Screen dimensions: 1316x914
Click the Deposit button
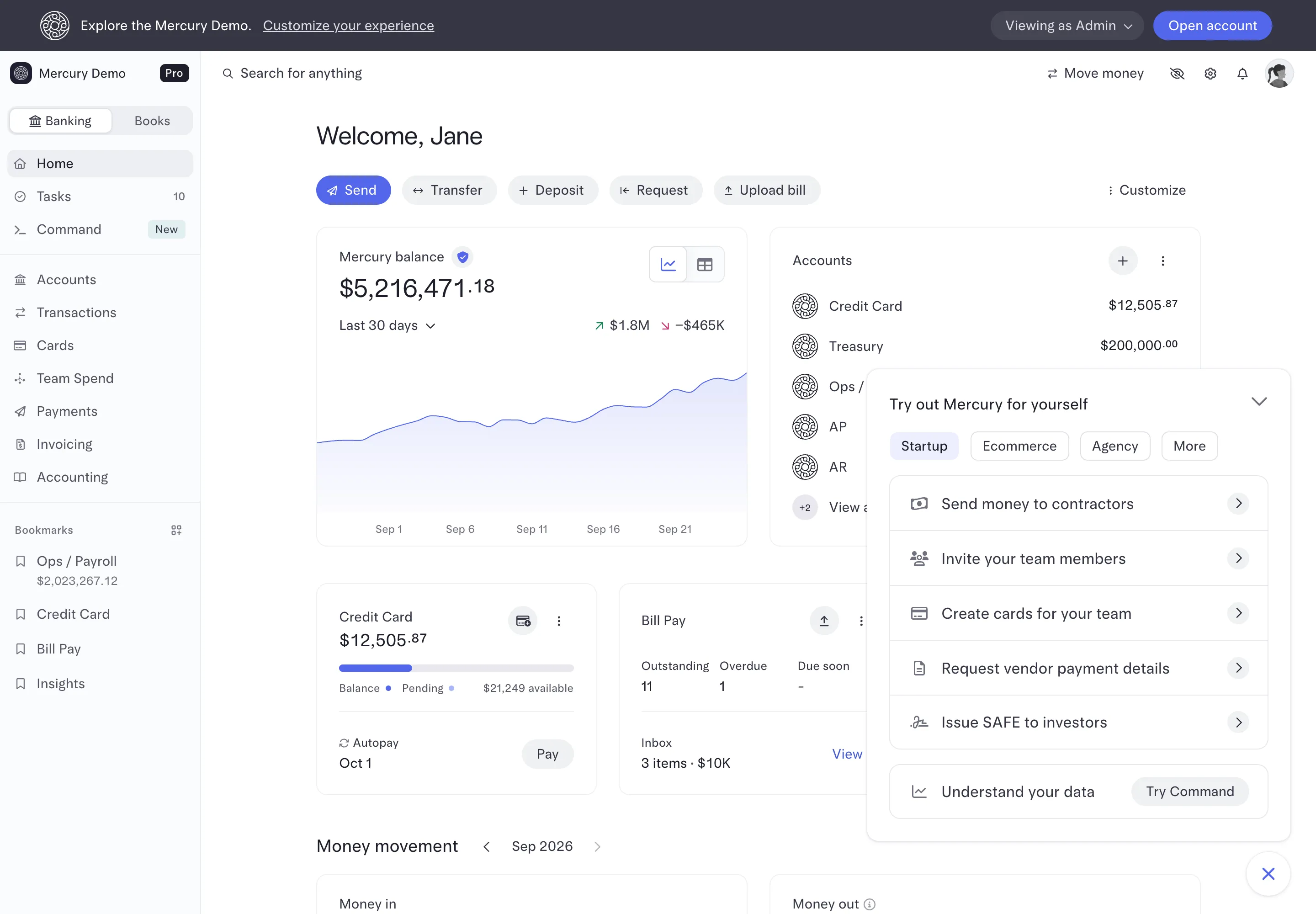552,190
